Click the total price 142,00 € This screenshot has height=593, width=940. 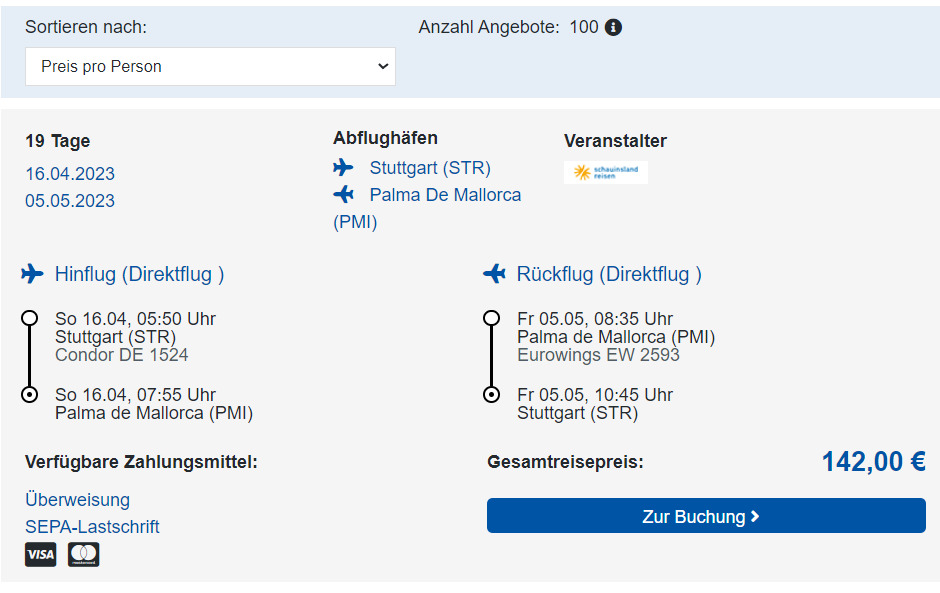pos(873,461)
